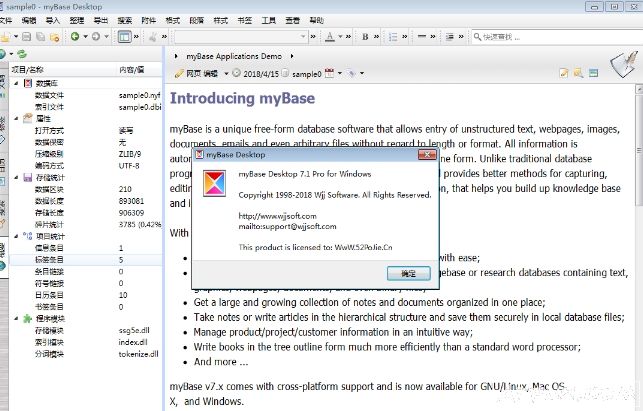This screenshot has width=643, height=411.
Task: Click the folder search icon at right
Action: [x=579, y=73]
